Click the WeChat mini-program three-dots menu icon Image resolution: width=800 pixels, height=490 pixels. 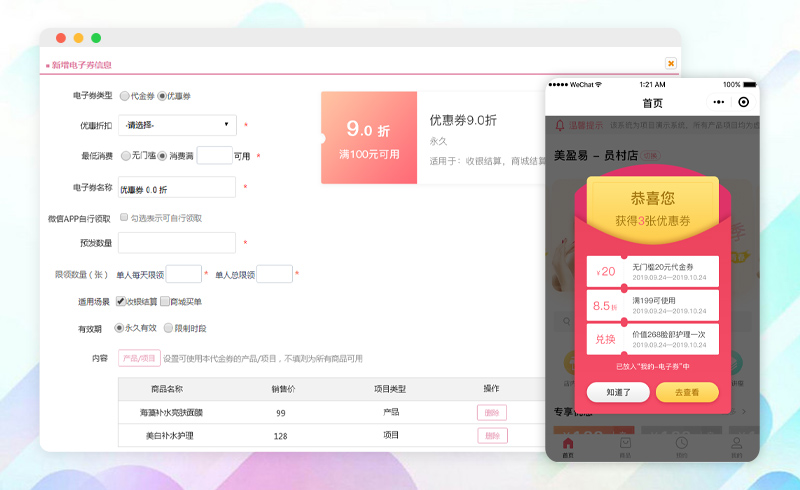718,102
